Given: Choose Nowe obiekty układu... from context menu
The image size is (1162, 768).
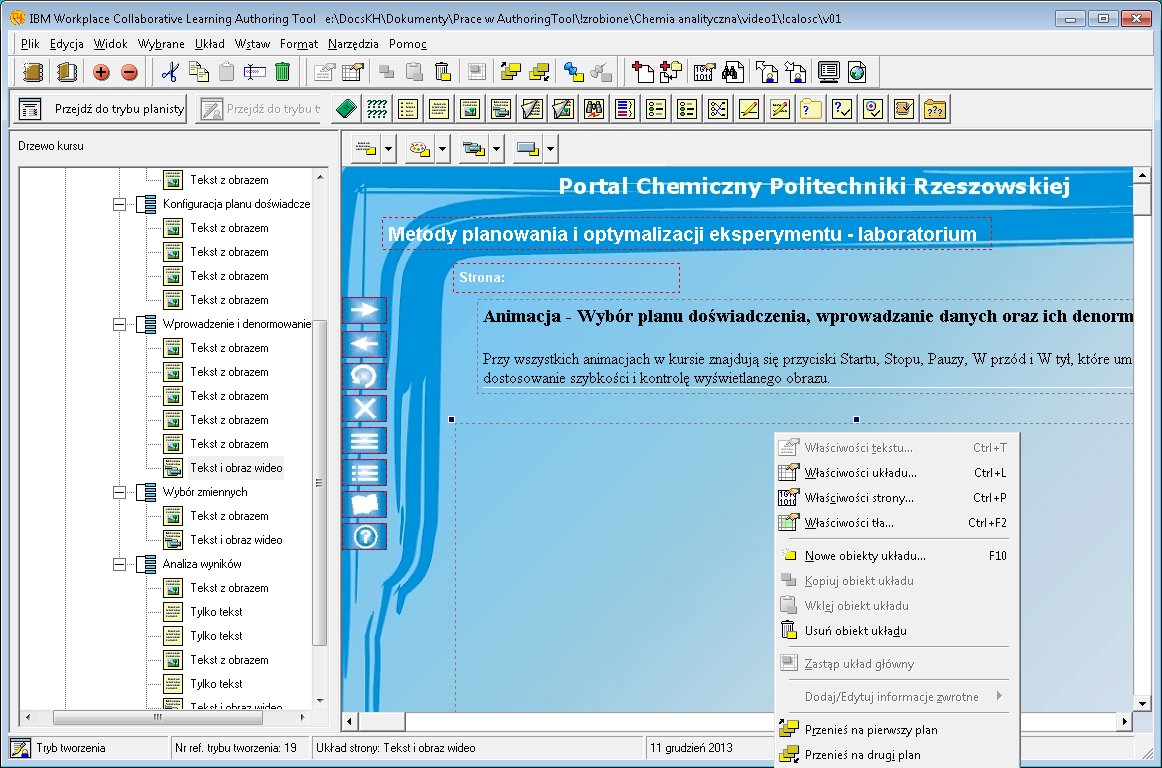Looking at the screenshot, I should pos(897,556).
